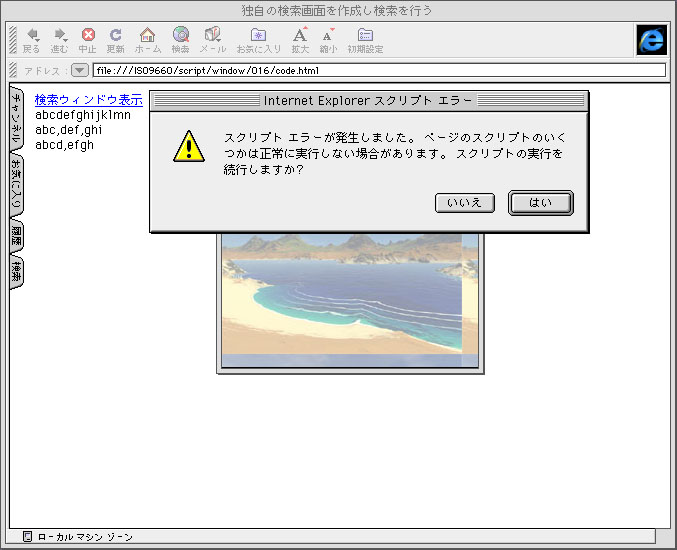The height and width of the screenshot is (550, 677).
Task: Click the toolbar drag handle beside Back
Action: point(13,40)
